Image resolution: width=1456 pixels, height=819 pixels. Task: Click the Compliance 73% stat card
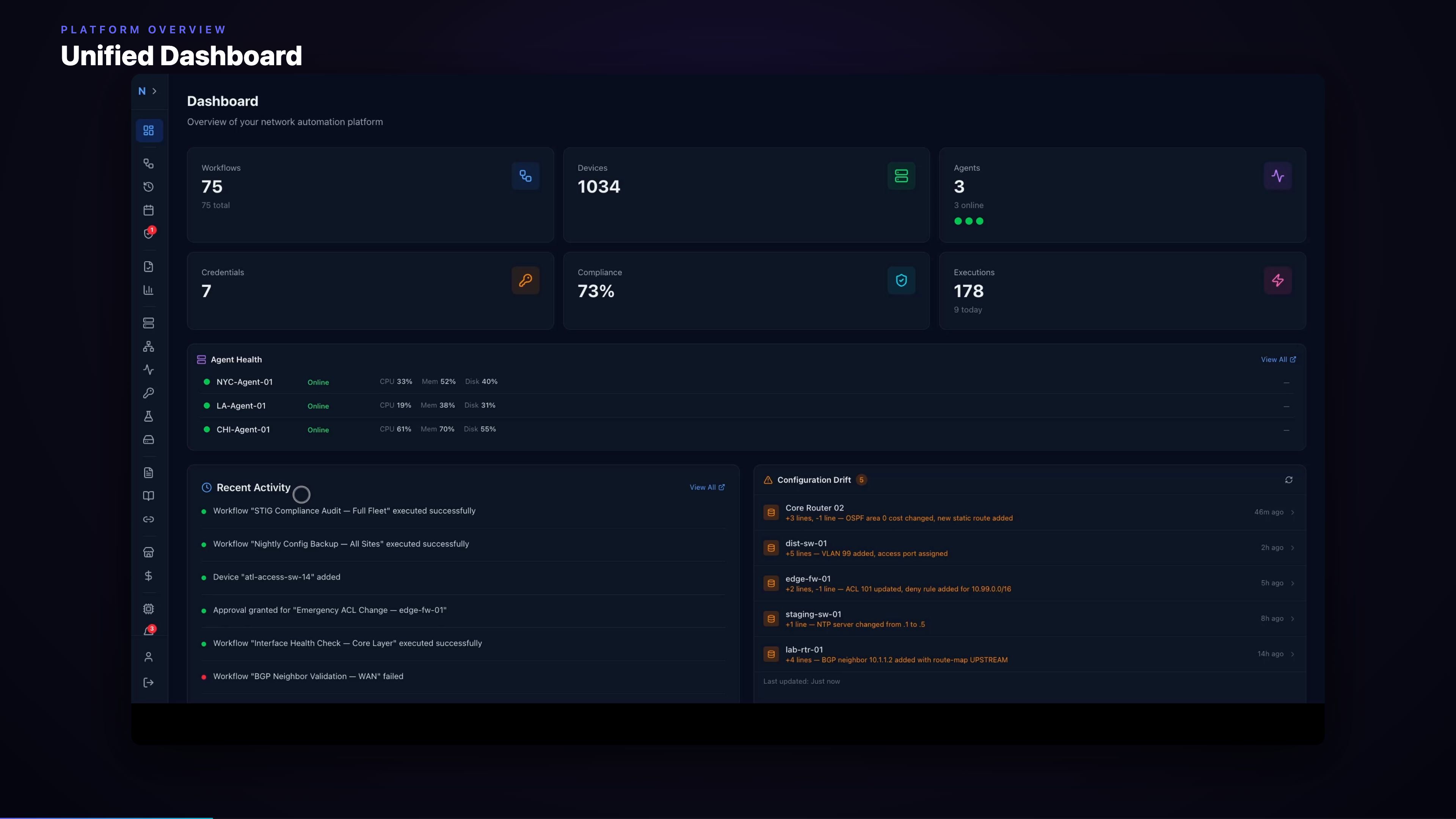[x=746, y=290]
